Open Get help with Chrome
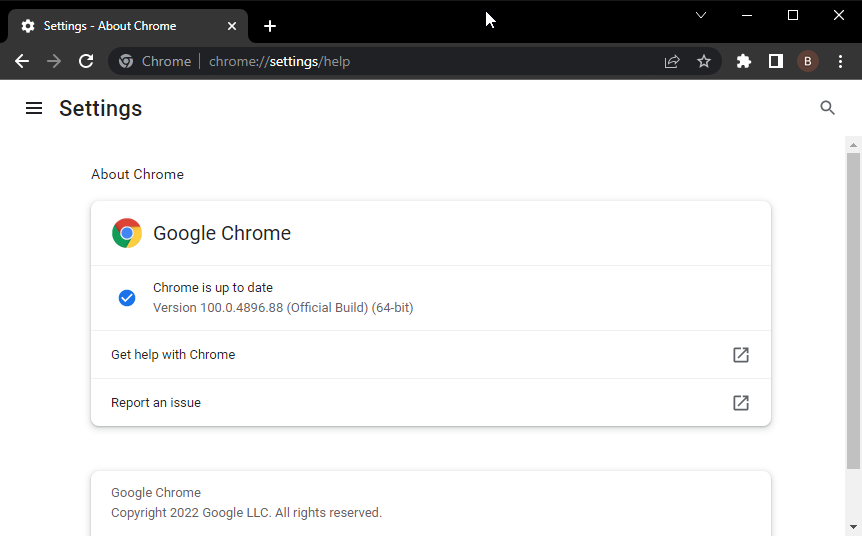This screenshot has width=862, height=536. (430, 355)
